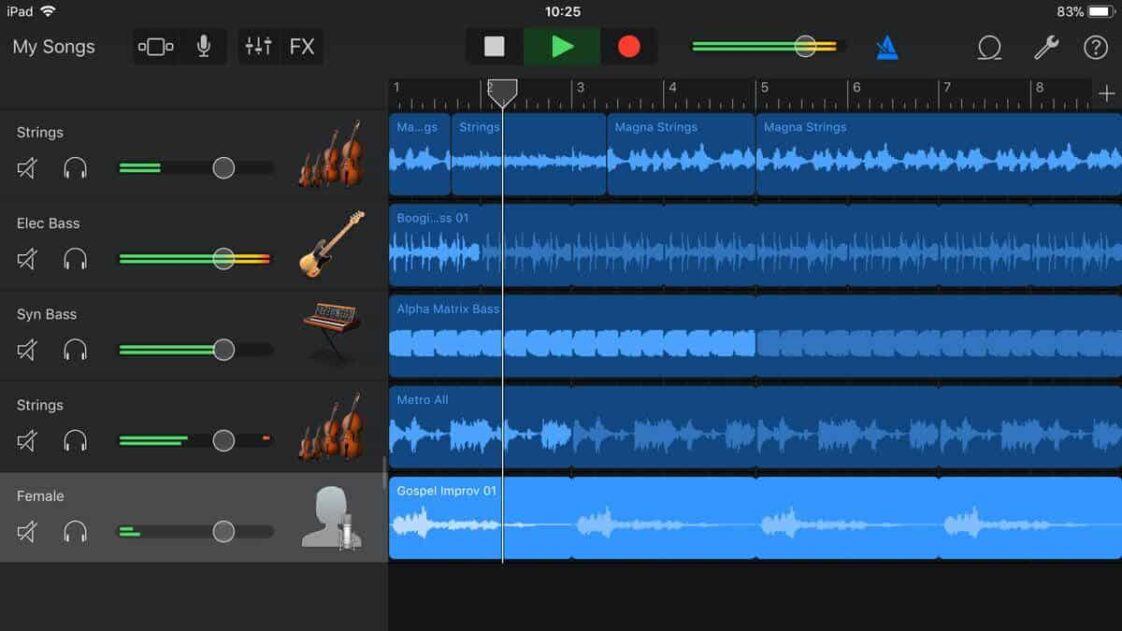The width and height of the screenshot is (1122, 631).
Task: Add a new track with the plus button
Action: pos(1108,92)
